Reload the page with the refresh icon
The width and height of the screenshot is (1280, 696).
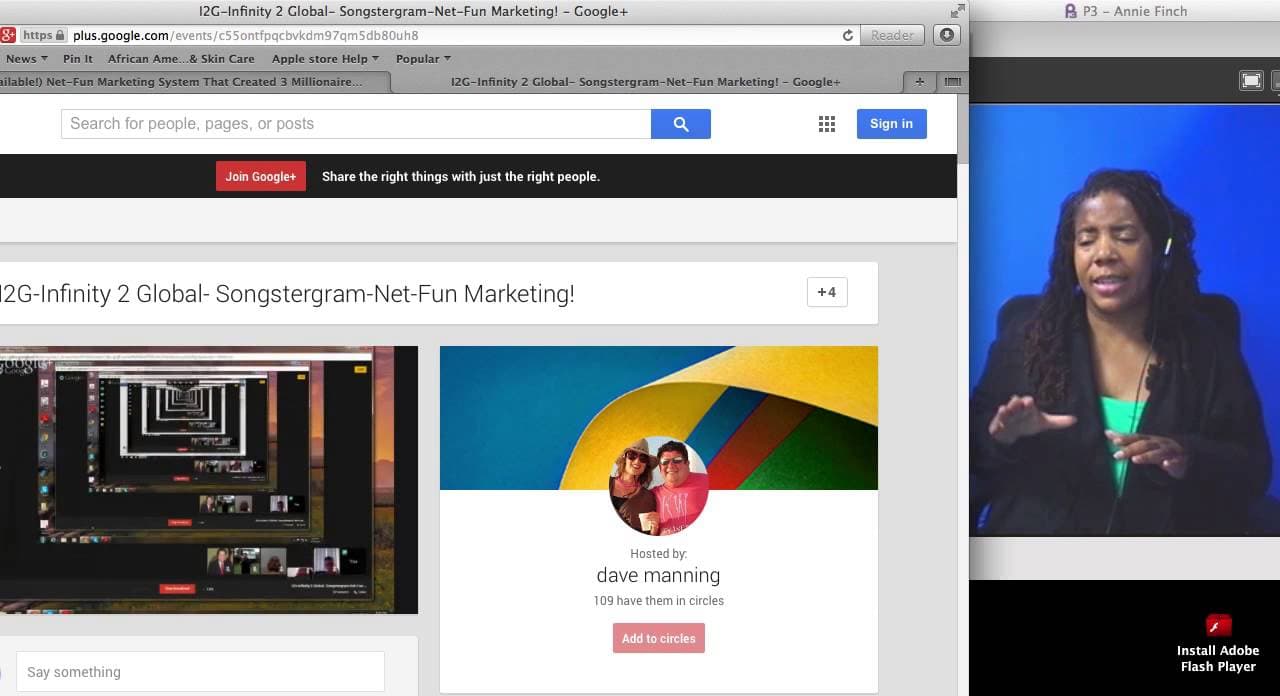click(848, 35)
